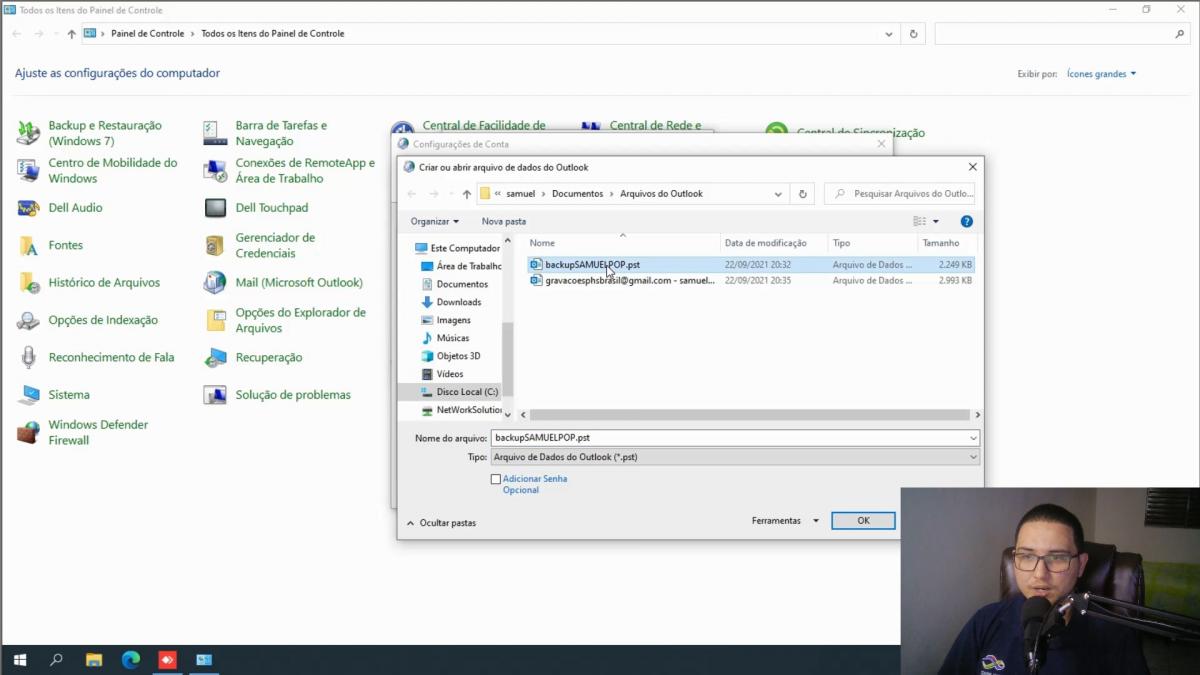
Task: Click the refresh icon in the file dialog address bar
Action: coord(802,194)
